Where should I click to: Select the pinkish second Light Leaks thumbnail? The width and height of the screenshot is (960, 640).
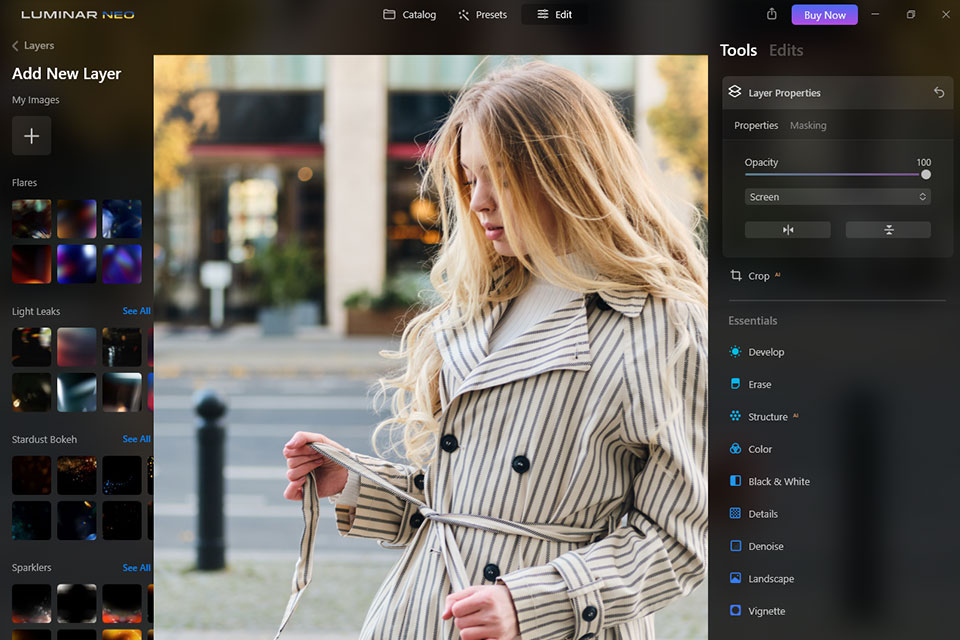pyautogui.click(x=77, y=347)
